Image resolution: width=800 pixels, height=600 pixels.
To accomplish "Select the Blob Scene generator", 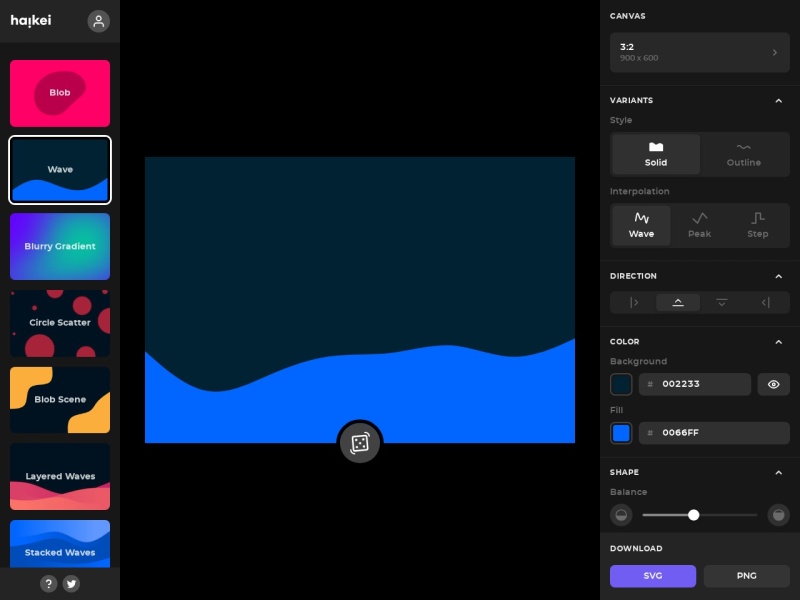I will [x=60, y=399].
